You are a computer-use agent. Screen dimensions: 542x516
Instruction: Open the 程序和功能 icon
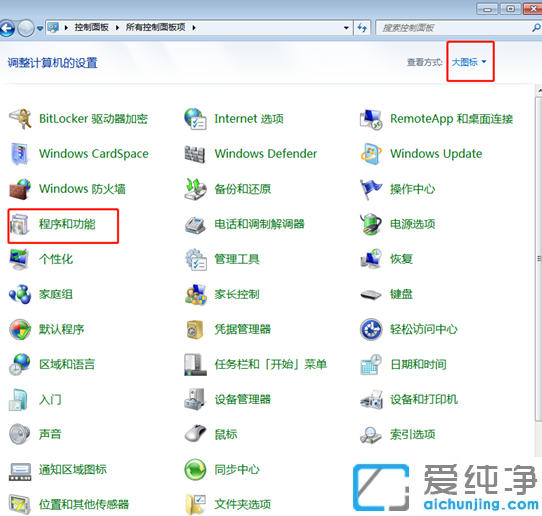[x=20, y=224]
